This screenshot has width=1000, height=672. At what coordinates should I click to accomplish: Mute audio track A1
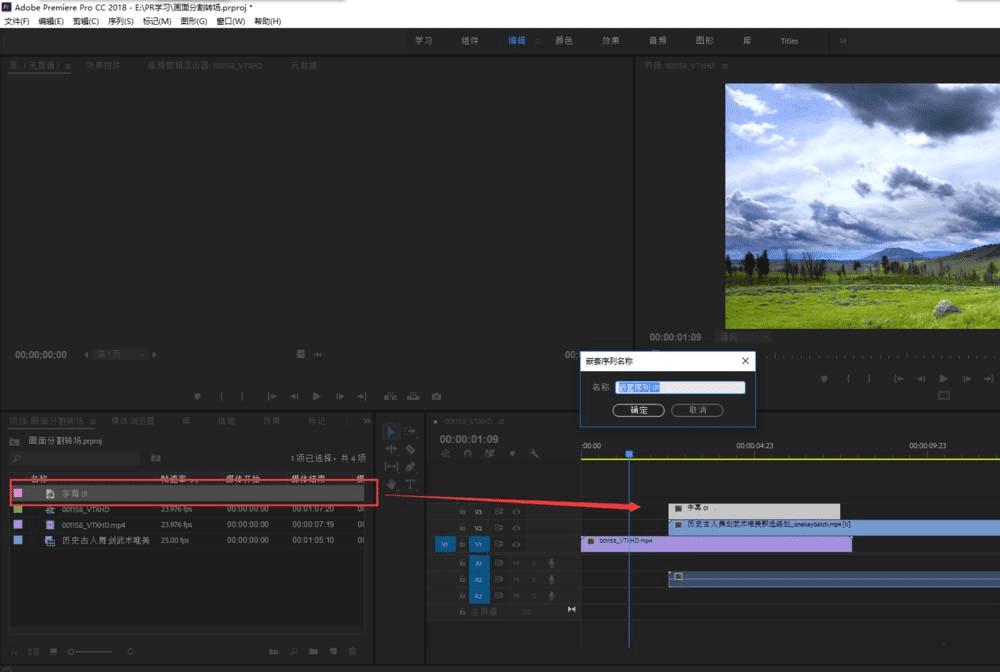(x=516, y=563)
